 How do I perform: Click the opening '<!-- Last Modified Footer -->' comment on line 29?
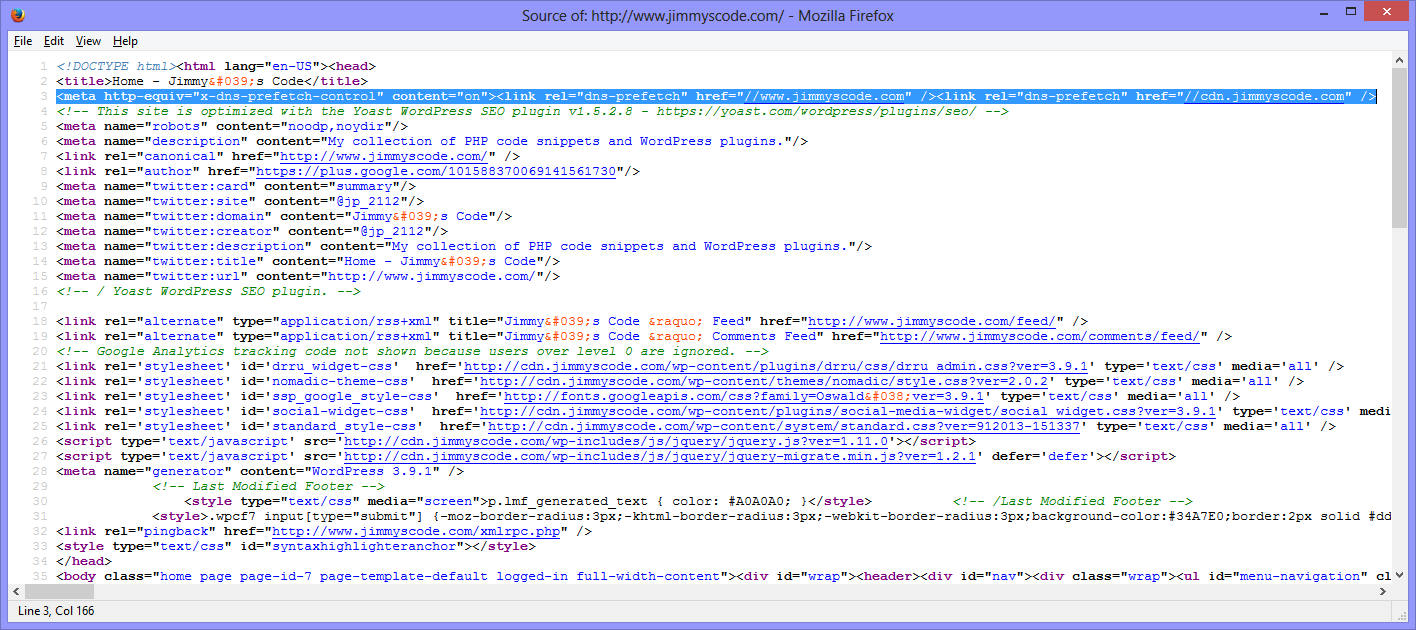coord(268,486)
